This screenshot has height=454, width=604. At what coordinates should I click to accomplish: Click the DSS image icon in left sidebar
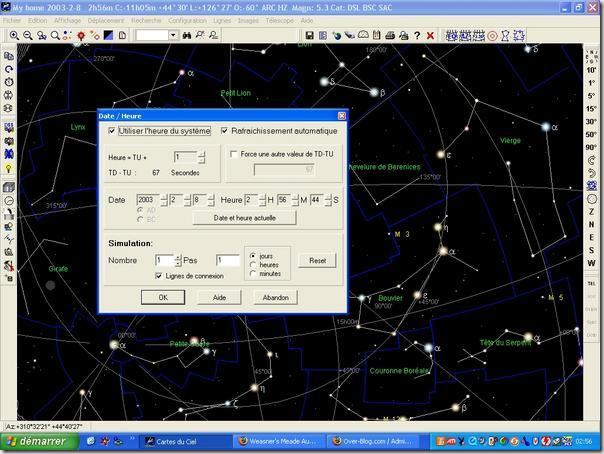pos(8,127)
